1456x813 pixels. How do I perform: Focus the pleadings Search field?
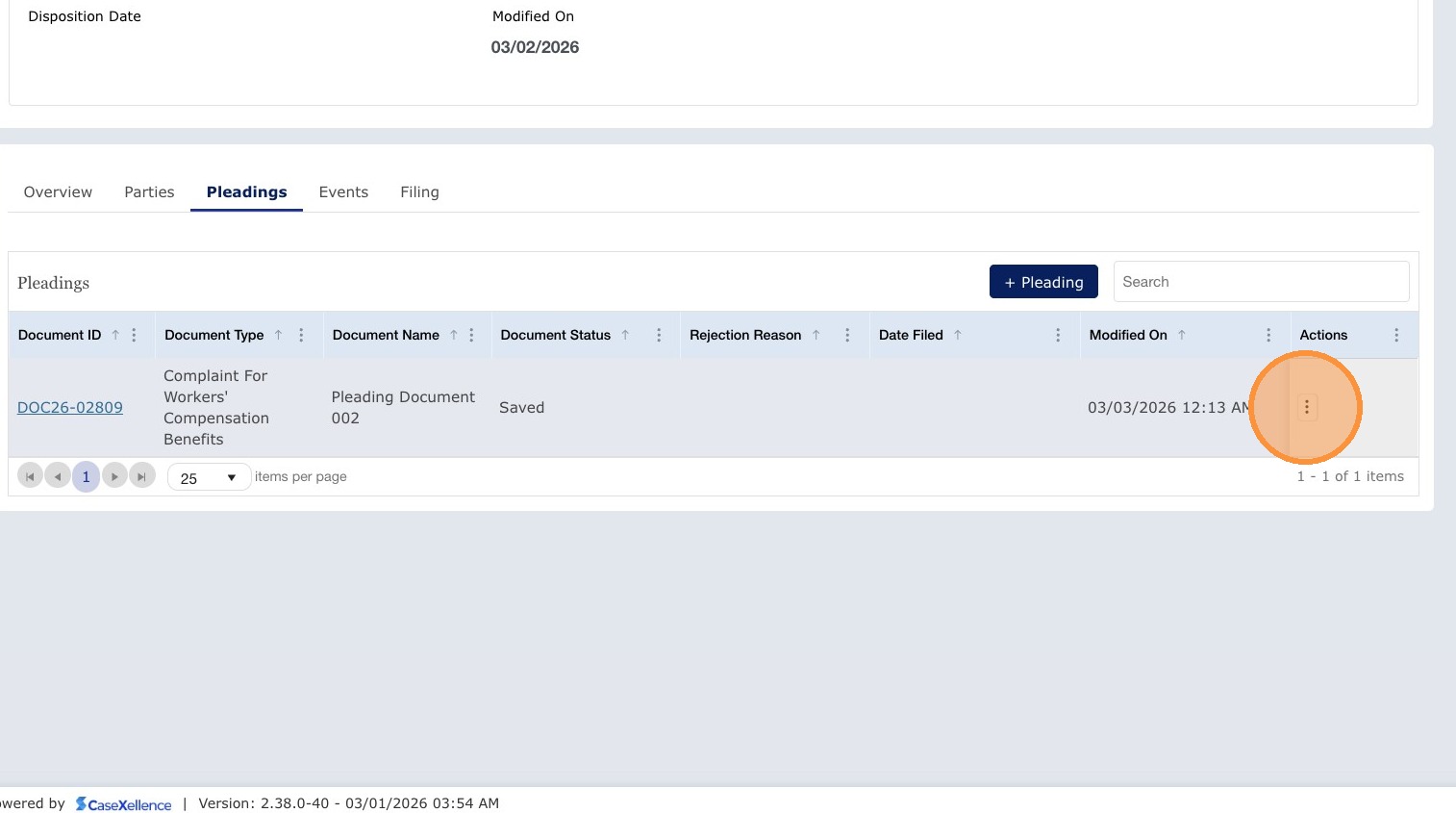pyautogui.click(x=1261, y=282)
